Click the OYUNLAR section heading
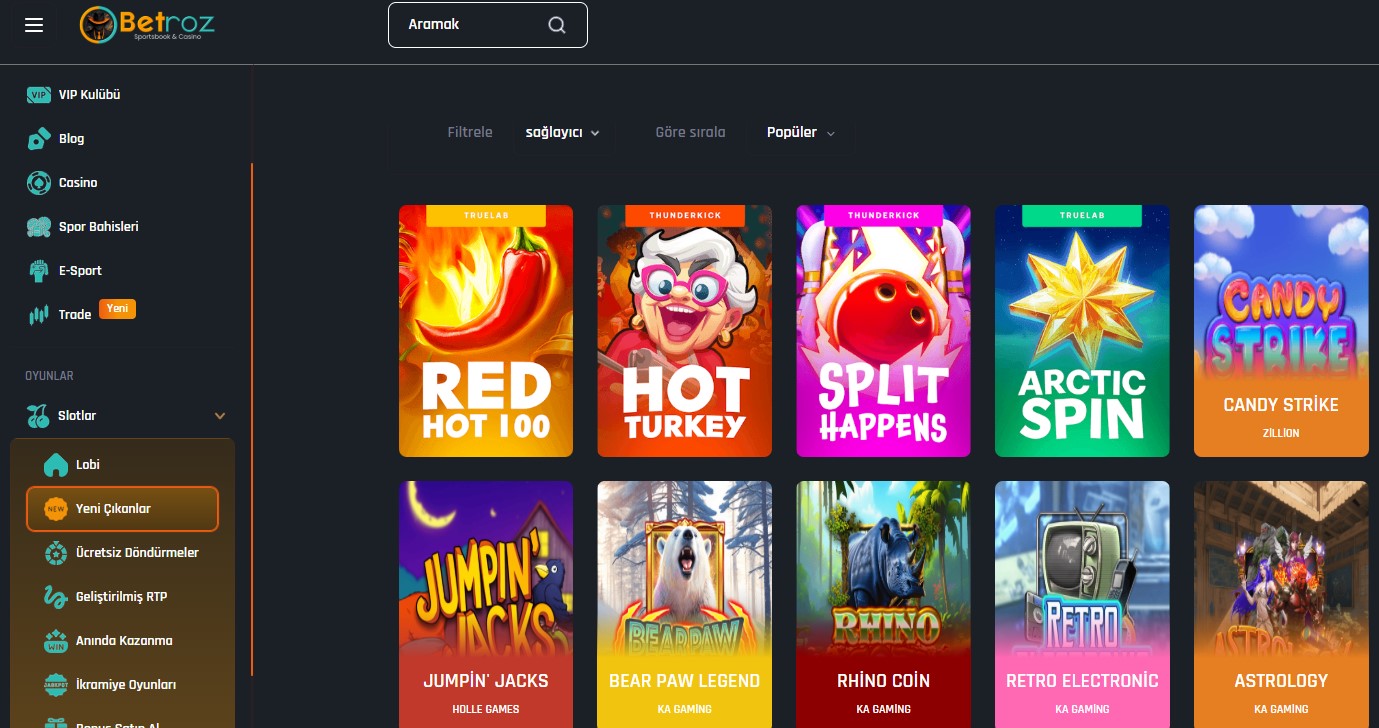Image resolution: width=1379 pixels, height=728 pixels. click(50, 376)
